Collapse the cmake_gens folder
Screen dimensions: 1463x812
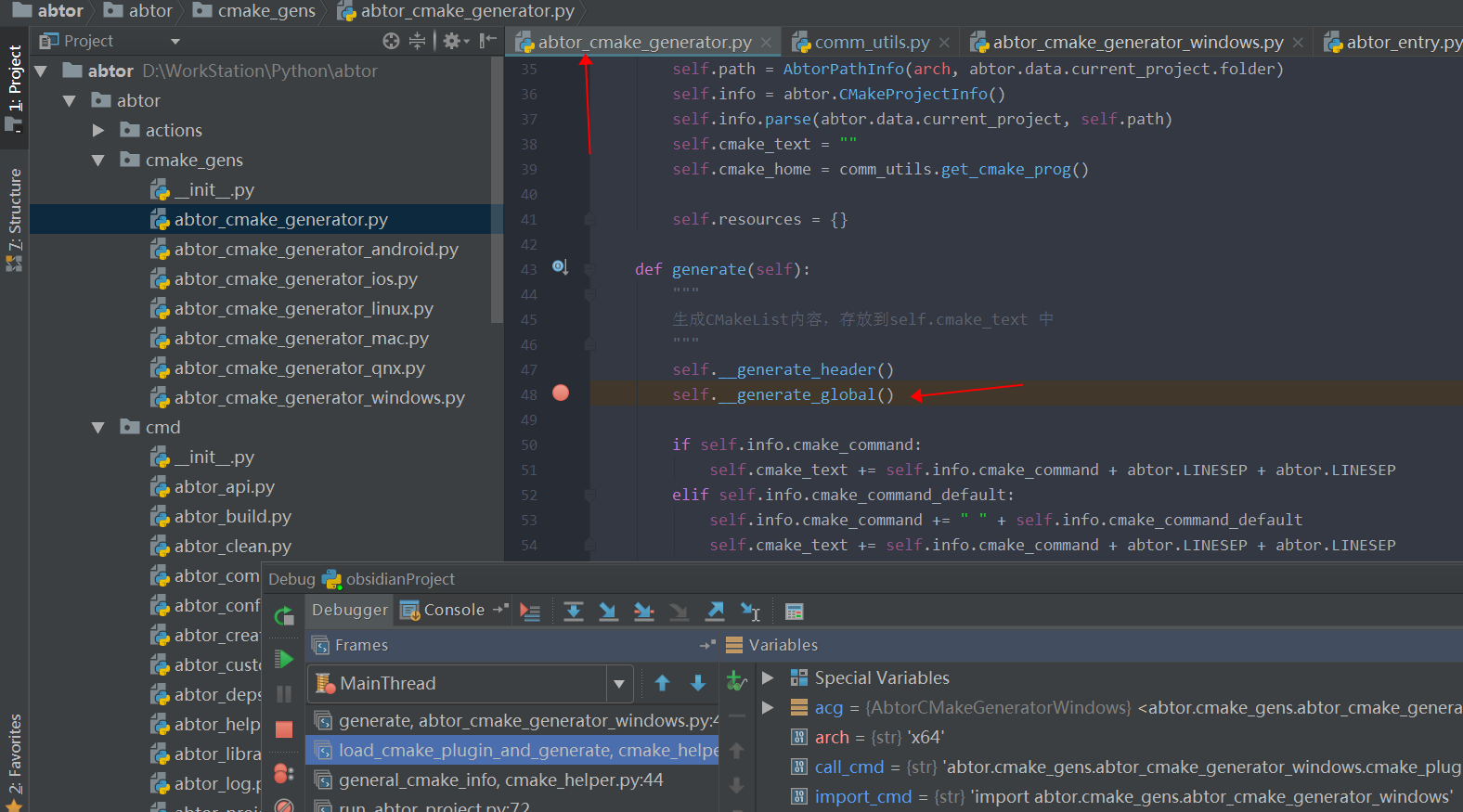(98, 160)
